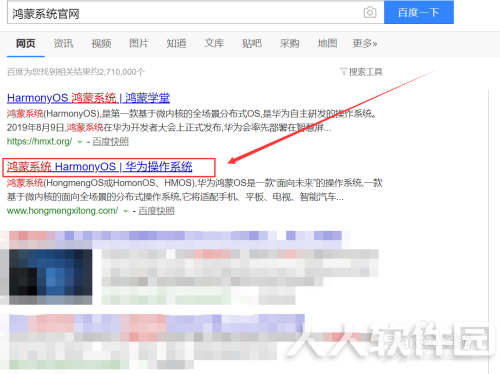500x374 pixels.
Task: Open the HarmonyOS 鸿蒙系统 | 鸿蒙学堂 result
Action: [x=88, y=98]
